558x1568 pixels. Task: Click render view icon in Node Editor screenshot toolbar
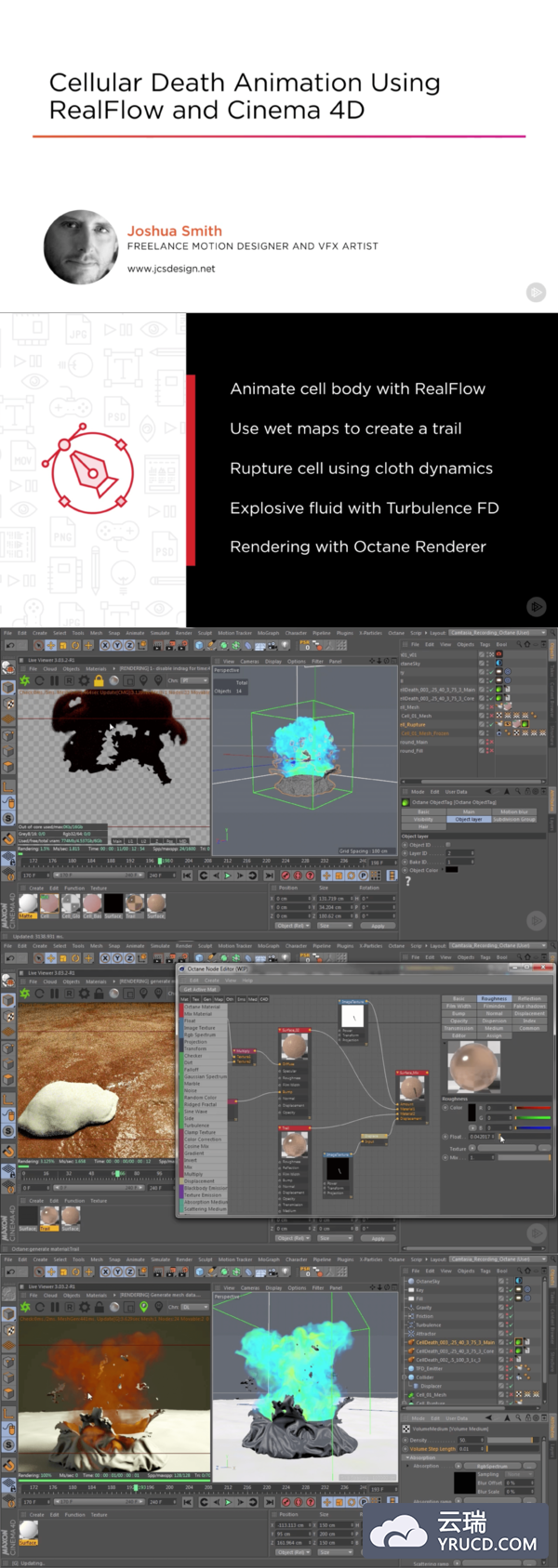[x=158, y=957]
